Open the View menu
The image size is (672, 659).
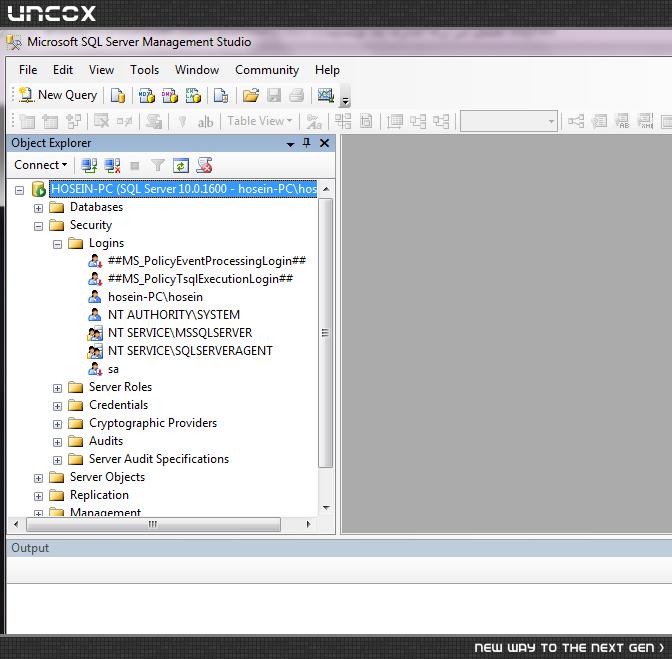click(102, 70)
